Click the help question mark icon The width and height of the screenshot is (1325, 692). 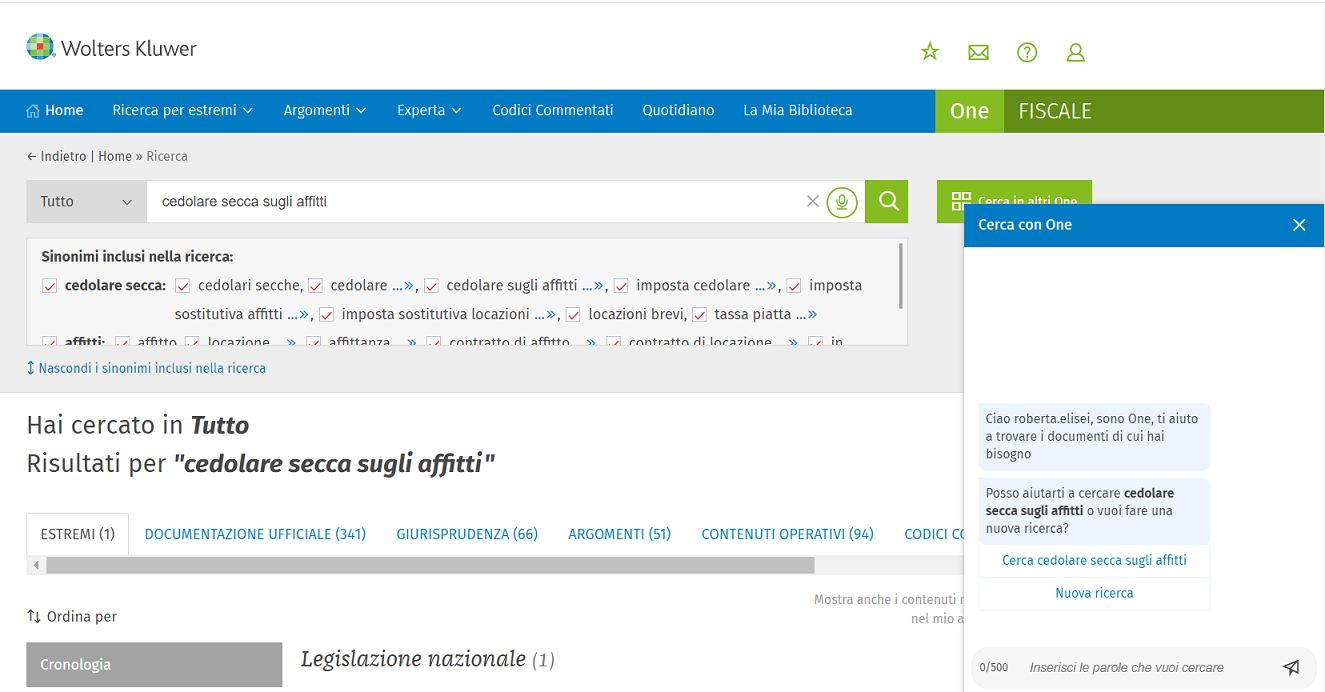point(1027,52)
